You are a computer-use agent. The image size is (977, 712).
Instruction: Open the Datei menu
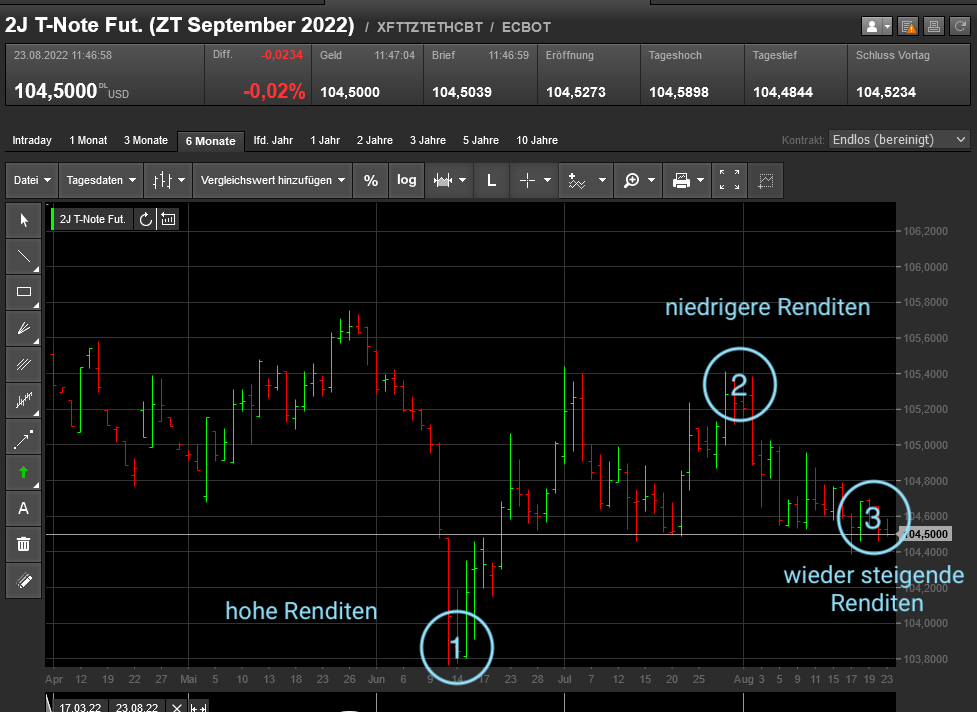click(32, 180)
